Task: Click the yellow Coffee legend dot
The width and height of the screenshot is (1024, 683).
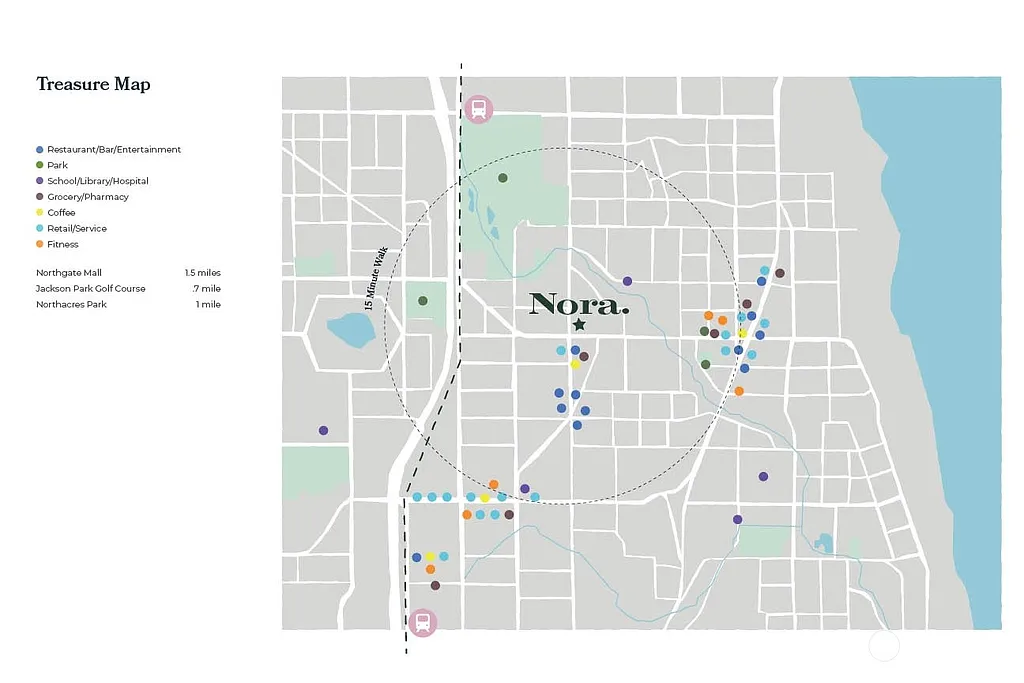Action: pos(39,213)
